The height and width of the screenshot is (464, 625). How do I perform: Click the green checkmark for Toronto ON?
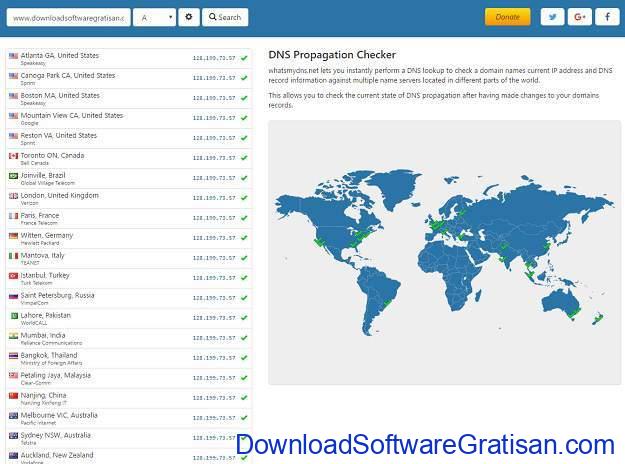click(x=244, y=158)
